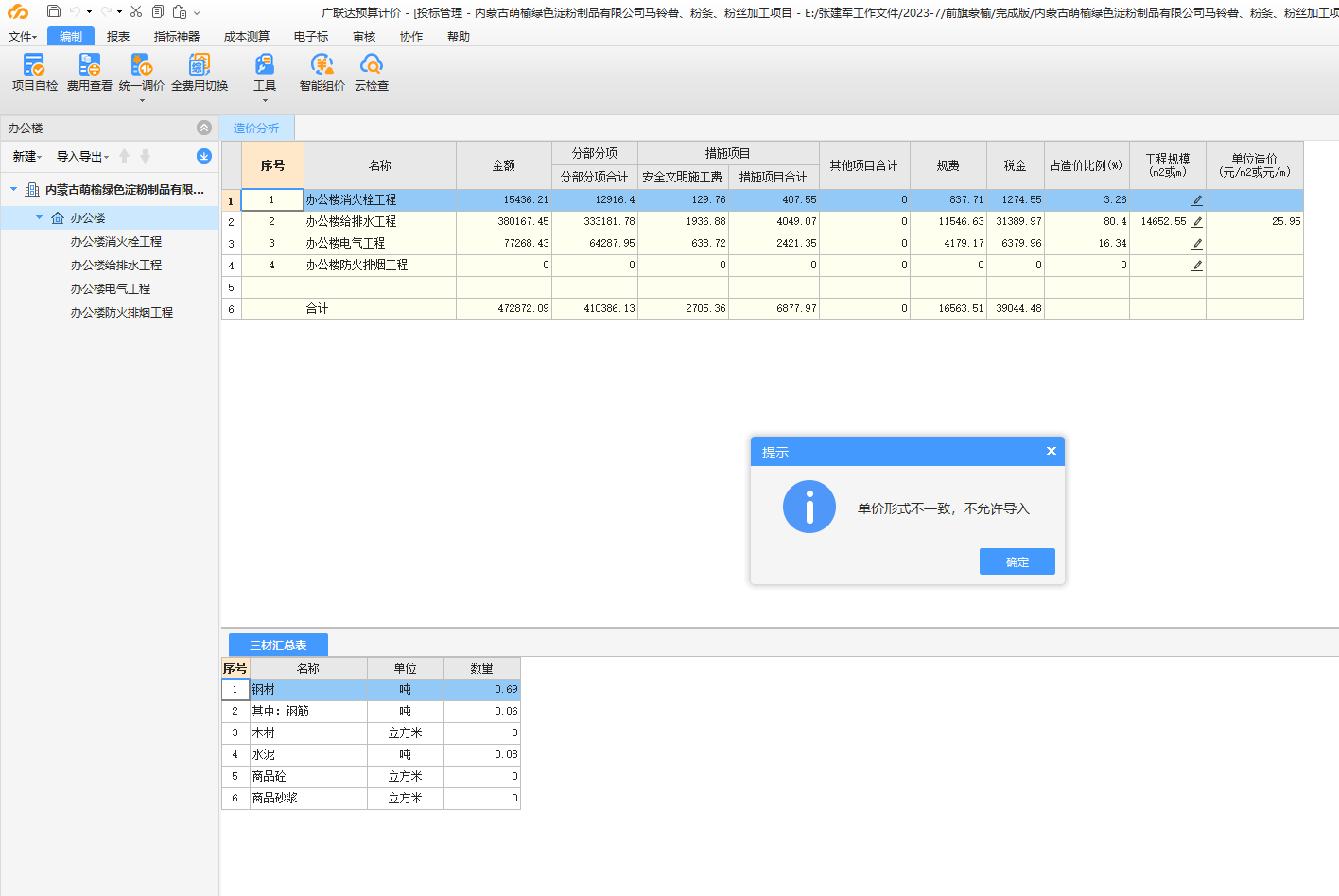Viewport: 1339px width, 896px height.
Task: Collapse the 办公楼 tree node arrow
Action: coord(39,217)
